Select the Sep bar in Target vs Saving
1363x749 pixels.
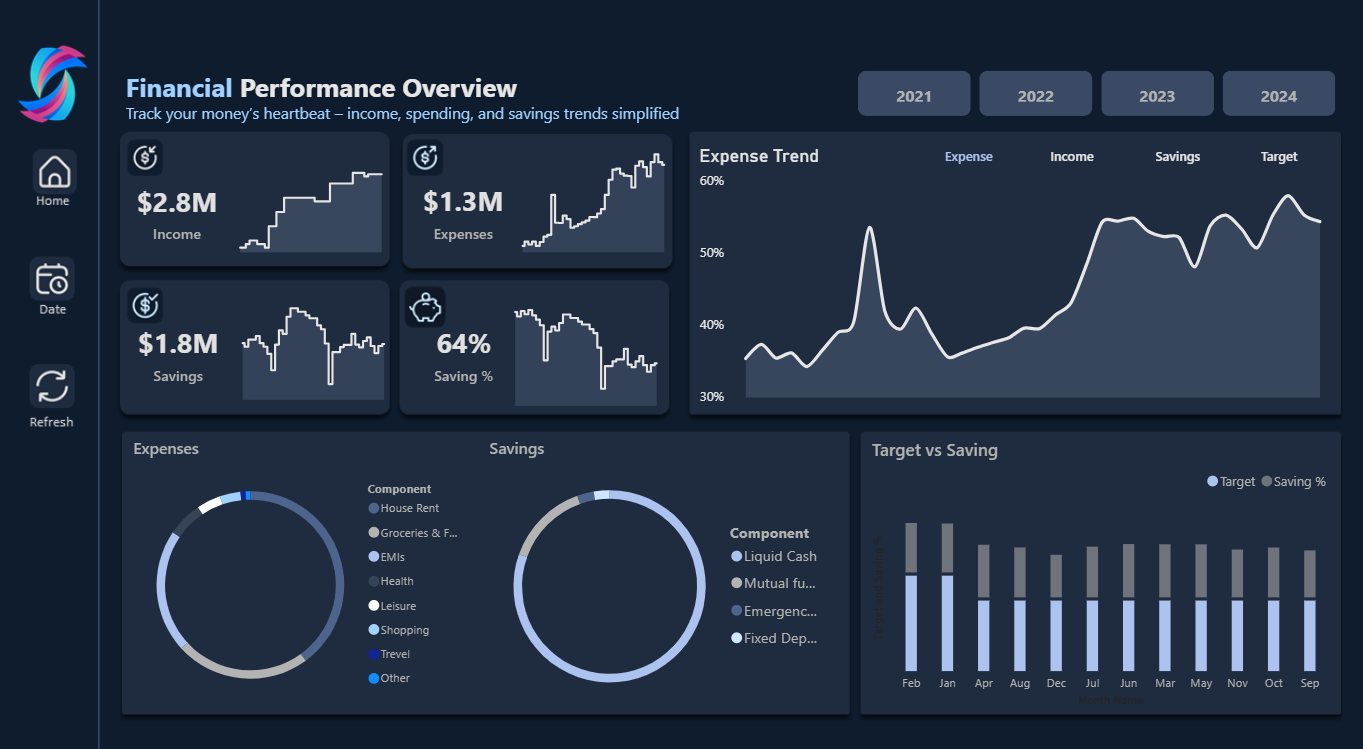(x=1310, y=611)
